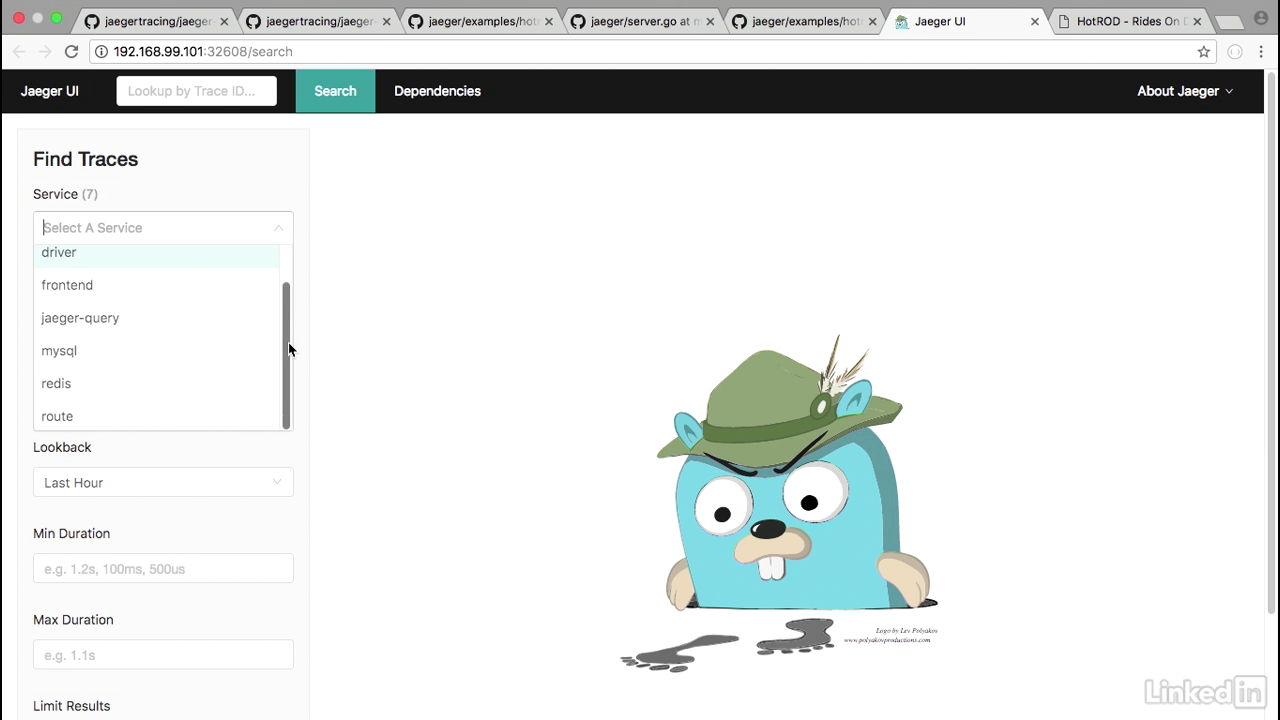
Task: Open the Dependencies page
Action: click(437, 91)
